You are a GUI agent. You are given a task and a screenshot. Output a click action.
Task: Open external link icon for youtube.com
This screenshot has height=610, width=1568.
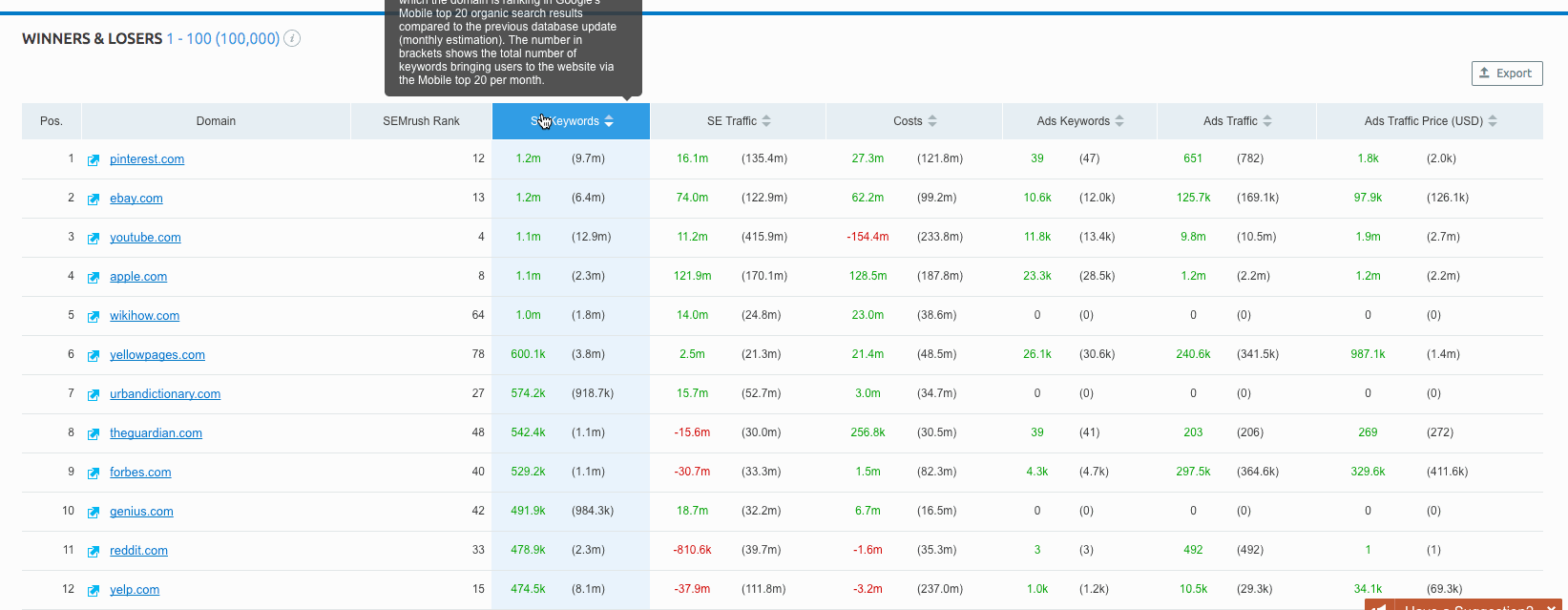pyautogui.click(x=94, y=239)
